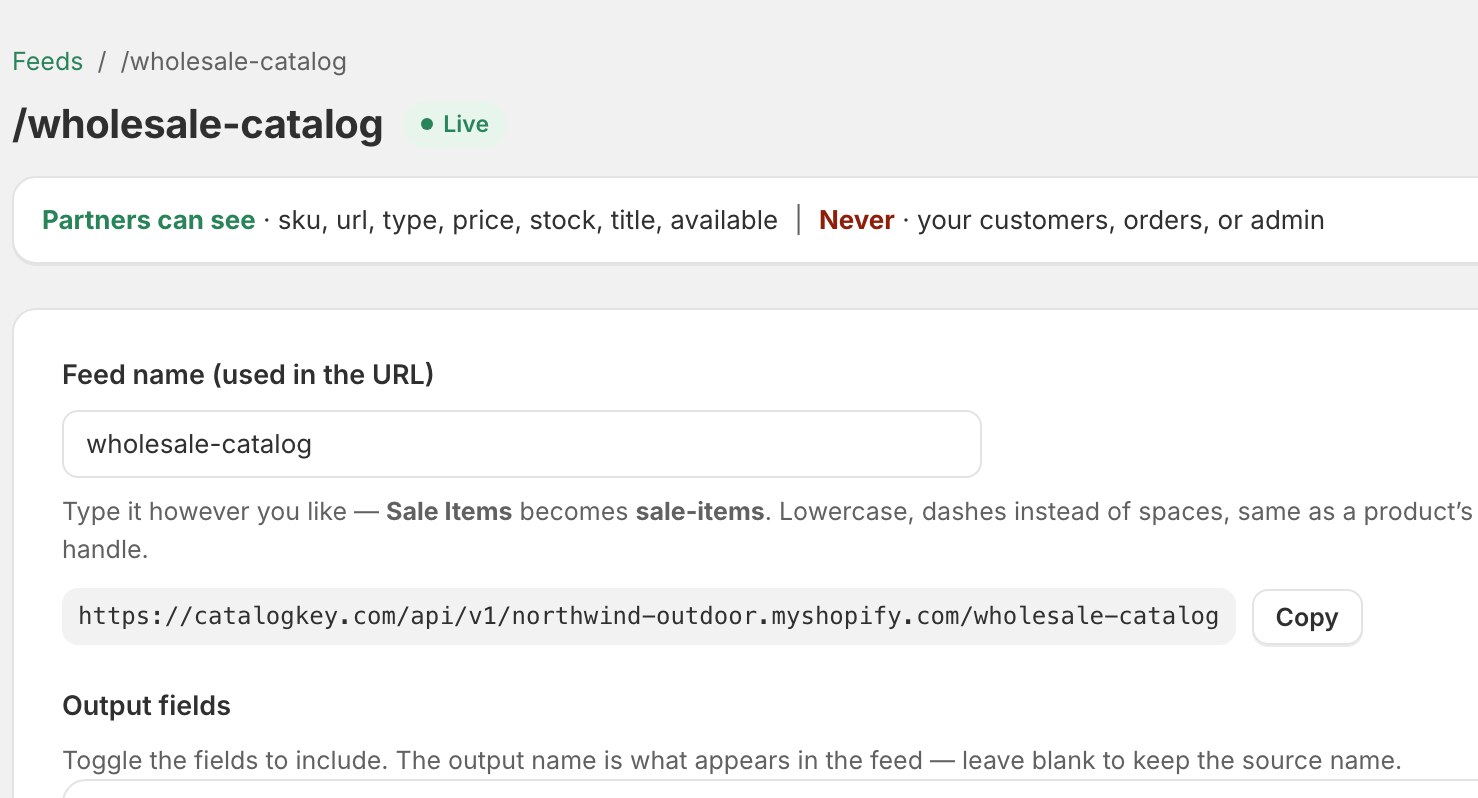Focus the Feed name input field
1478x798 pixels.
(x=521, y=444)
